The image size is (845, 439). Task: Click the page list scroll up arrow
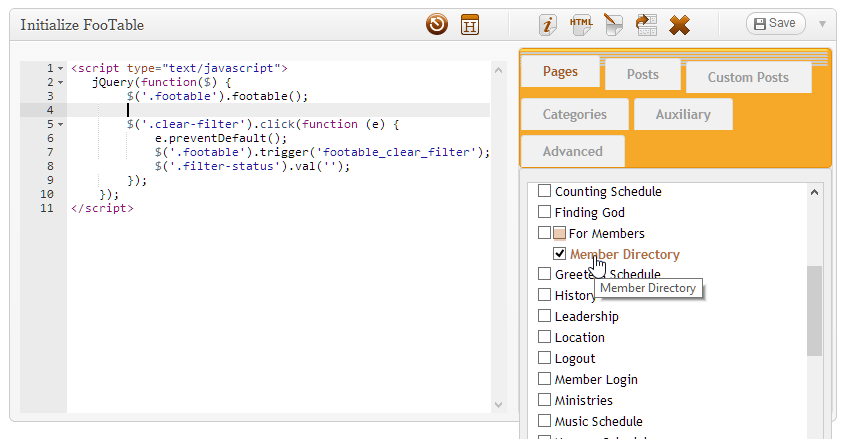click(x=814, y=192)
